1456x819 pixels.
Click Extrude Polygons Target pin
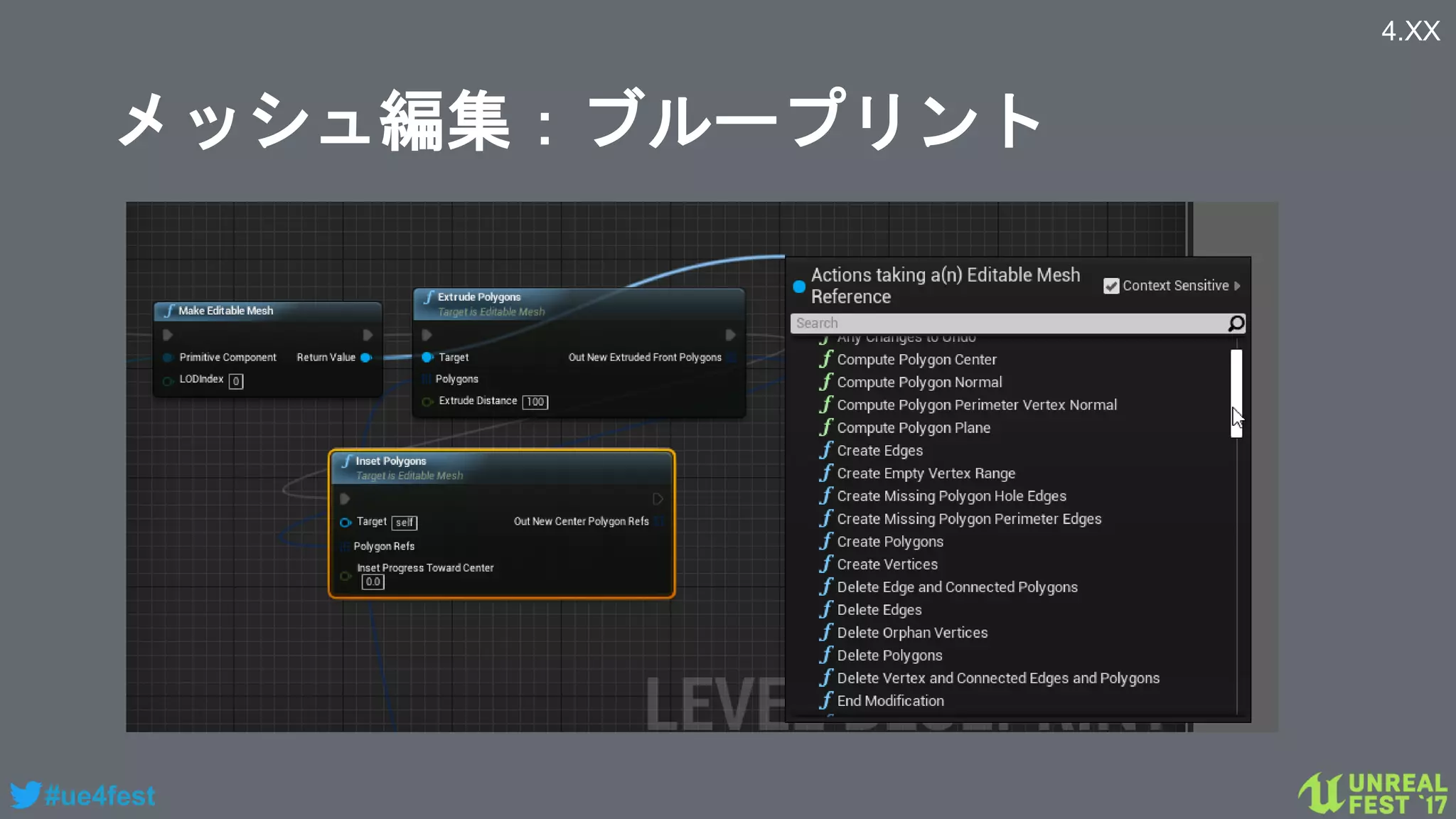pyautogui.click(x=427, y=358)
